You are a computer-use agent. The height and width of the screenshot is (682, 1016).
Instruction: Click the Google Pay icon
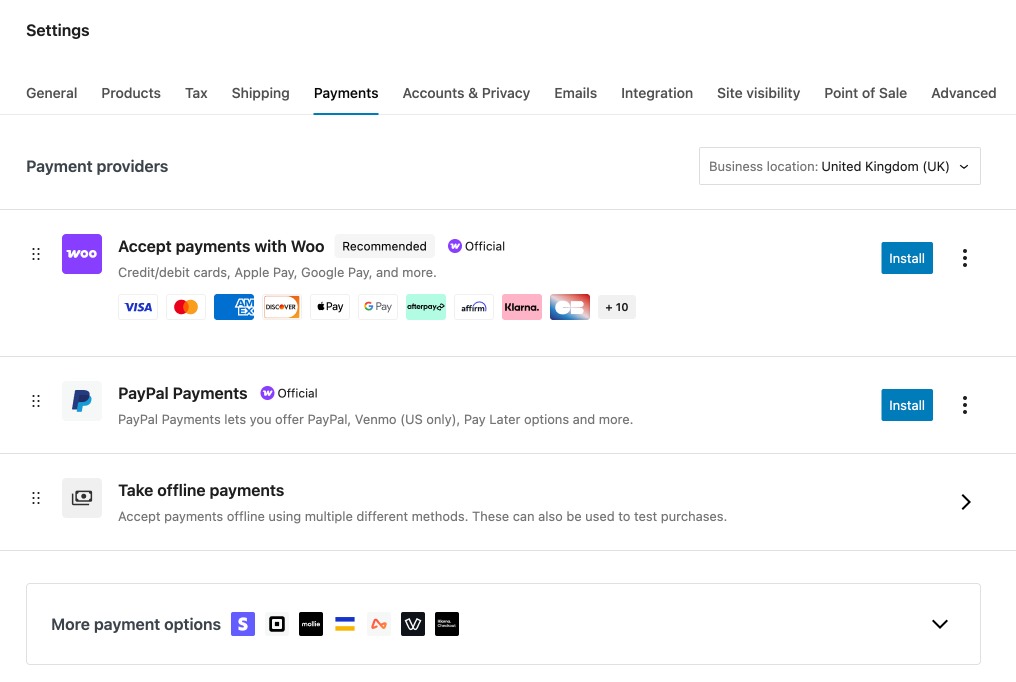coord(377,307)
